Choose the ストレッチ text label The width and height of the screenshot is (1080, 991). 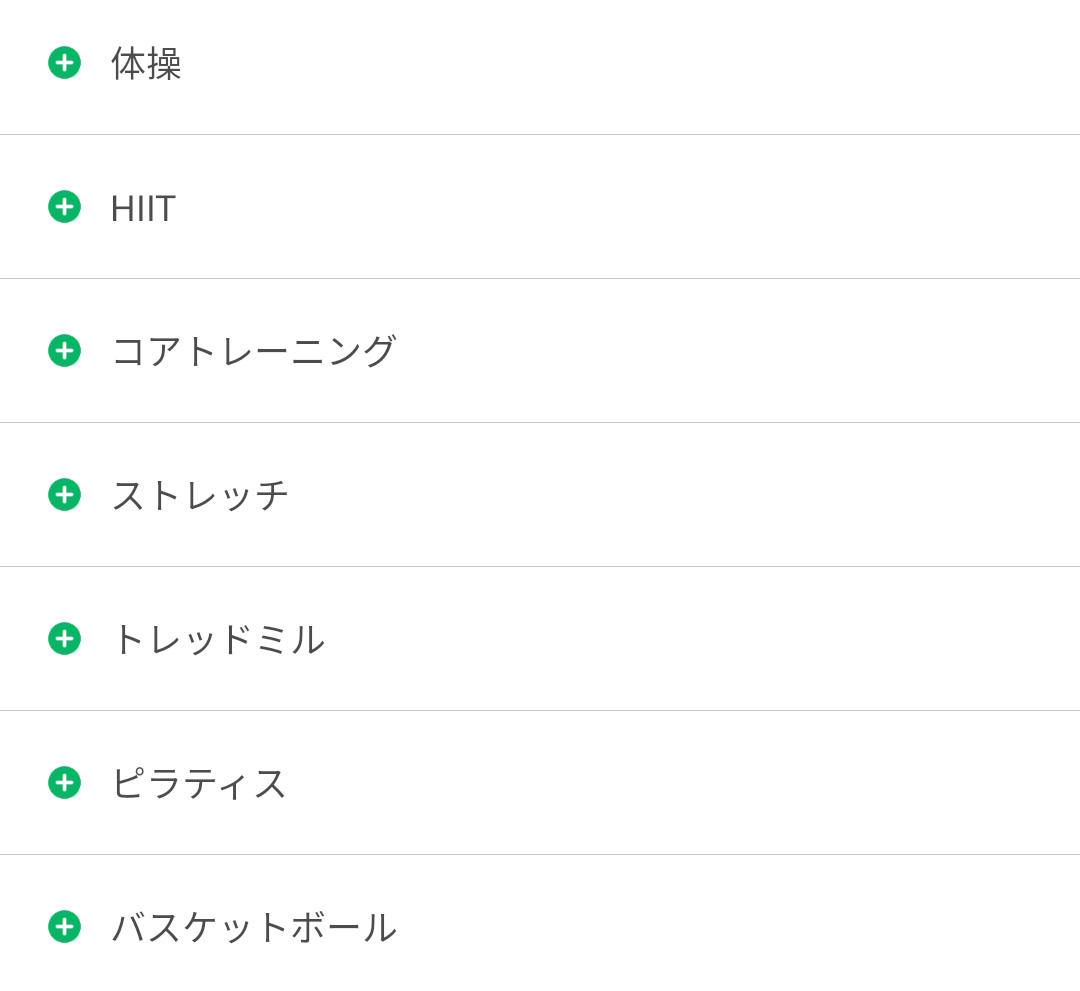click(200, 495)
